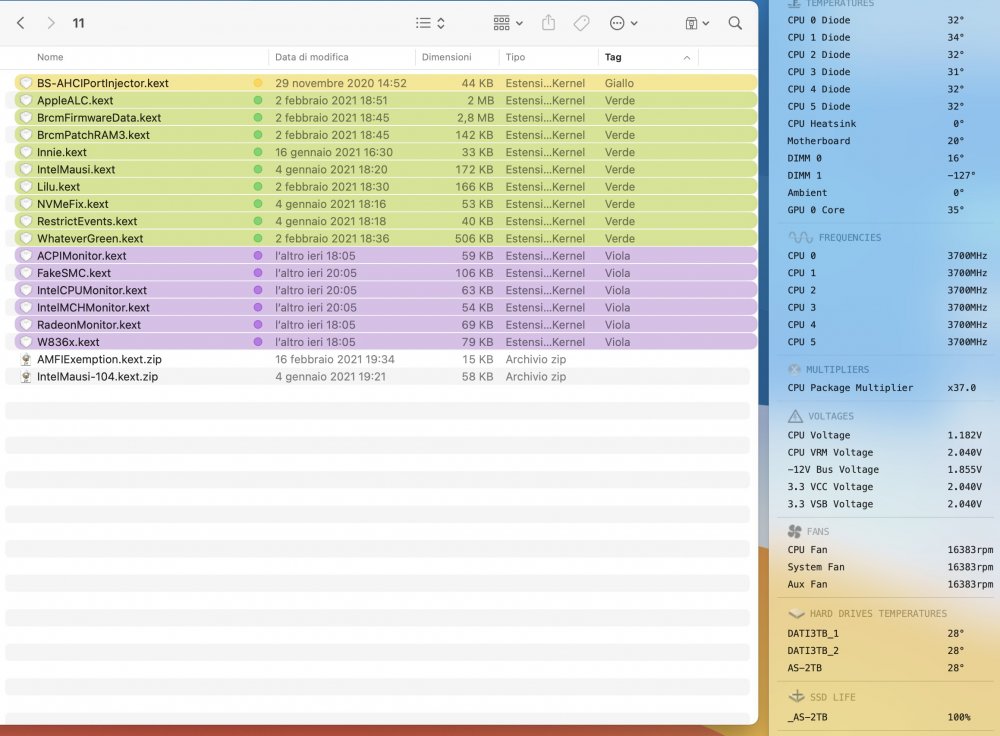Viewport: 1000px width, 736px height.
Task: Click the Fans section fan icon
Action: 795,531
